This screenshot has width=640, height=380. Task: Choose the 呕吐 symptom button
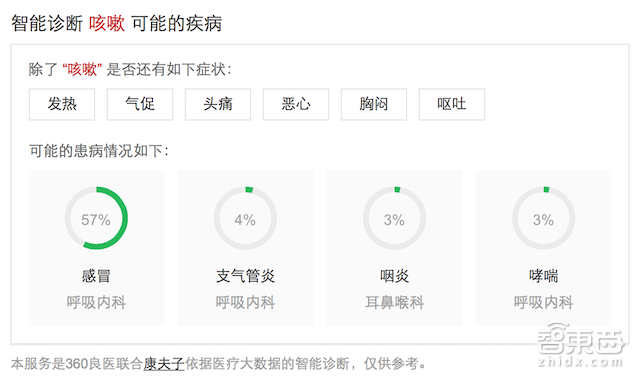(x=451, y=104)
